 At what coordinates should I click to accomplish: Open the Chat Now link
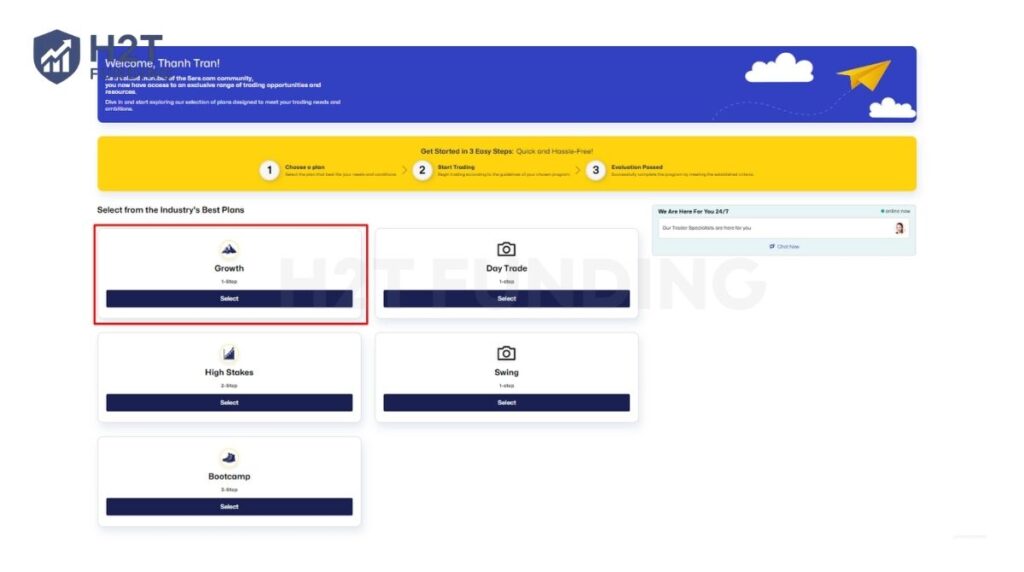(x=784, y=247)
